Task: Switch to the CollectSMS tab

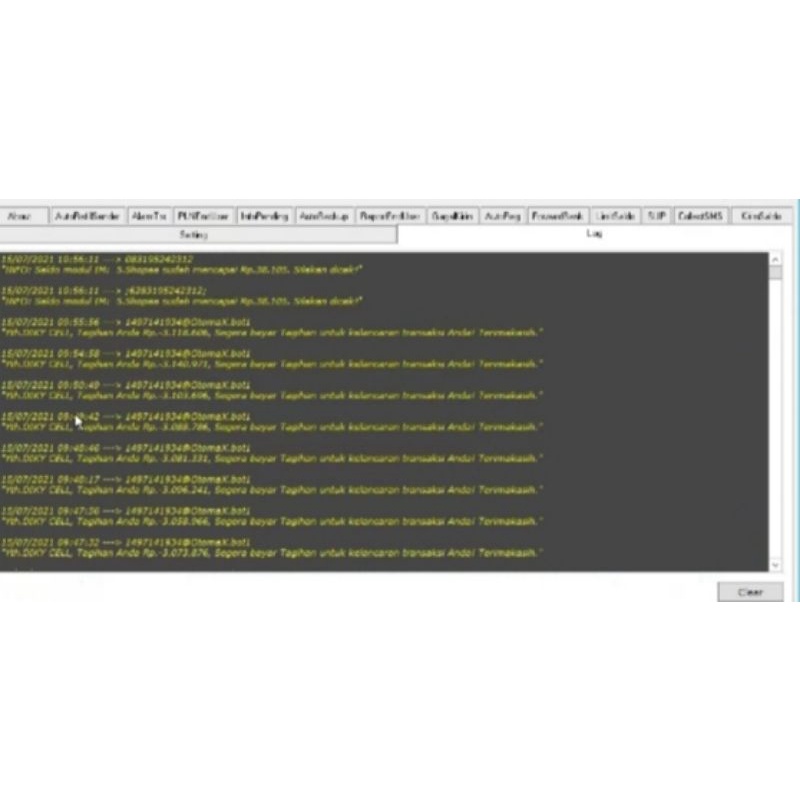Action: (699, 213)
